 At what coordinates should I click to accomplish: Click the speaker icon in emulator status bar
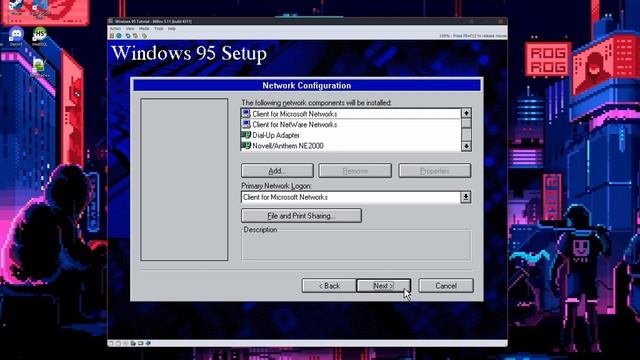pyautogui.click(x=148, y=343)
